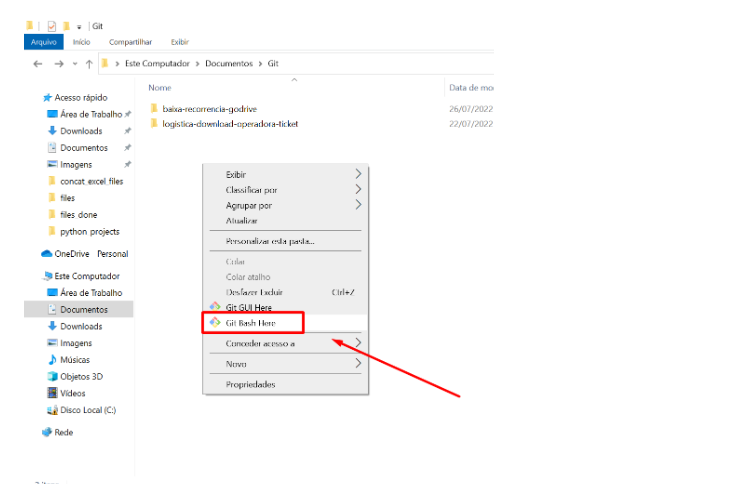
Task: Expand the Novo submenu arrow
Action: 358,364
